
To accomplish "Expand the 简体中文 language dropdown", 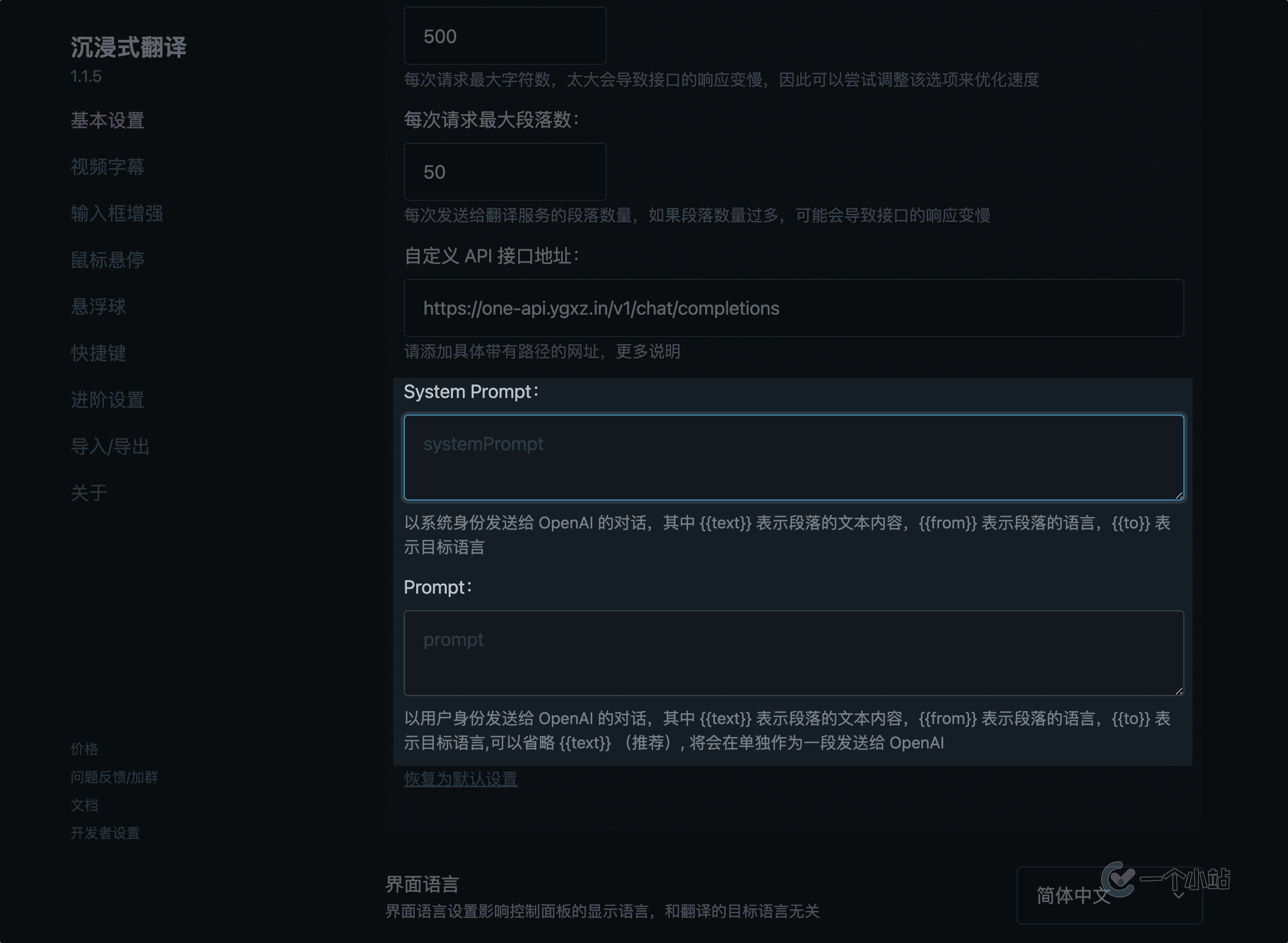I will click(x=1109, y=895).
